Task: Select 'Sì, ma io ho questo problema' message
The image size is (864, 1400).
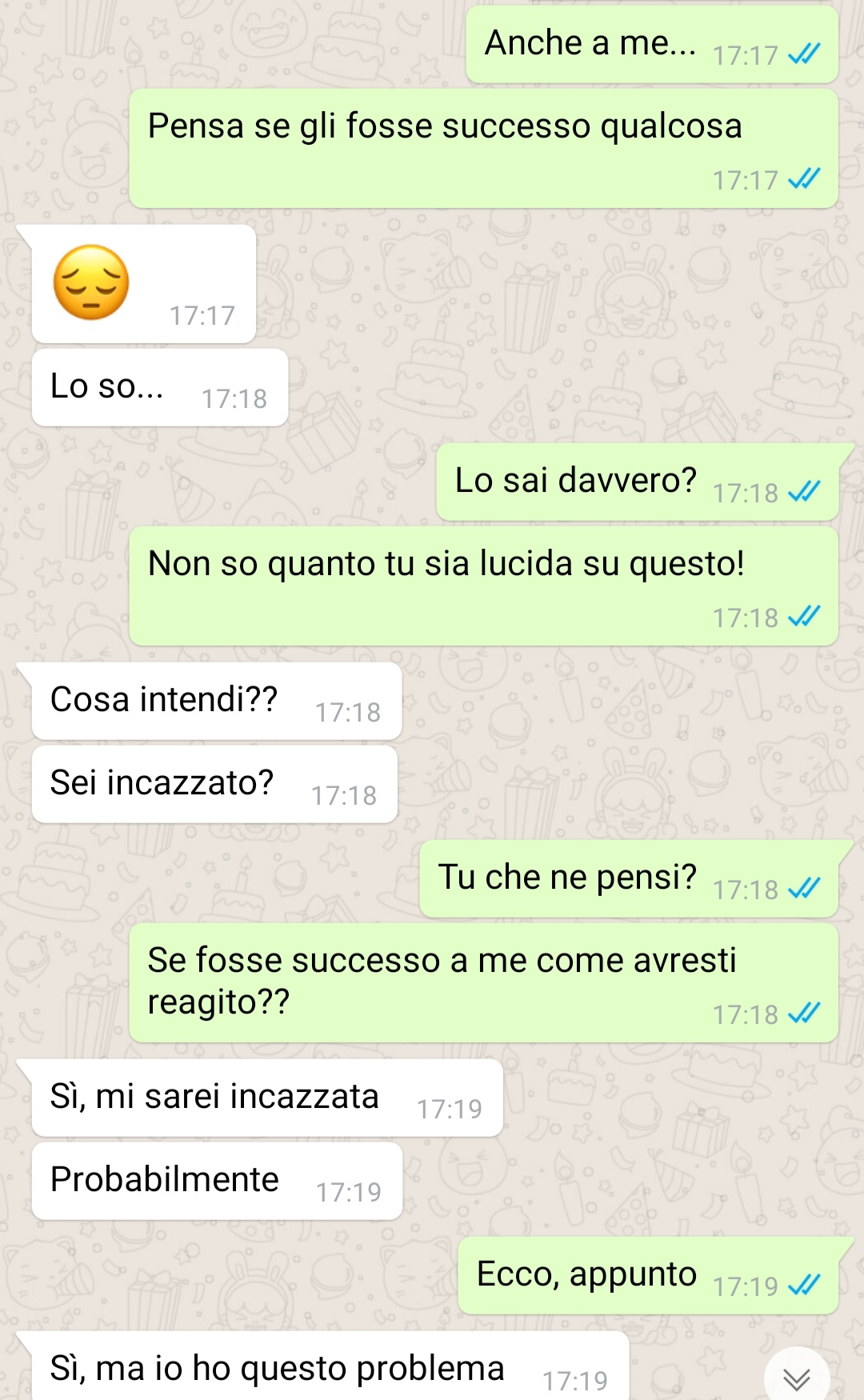Action: [x=330, y=1366]
